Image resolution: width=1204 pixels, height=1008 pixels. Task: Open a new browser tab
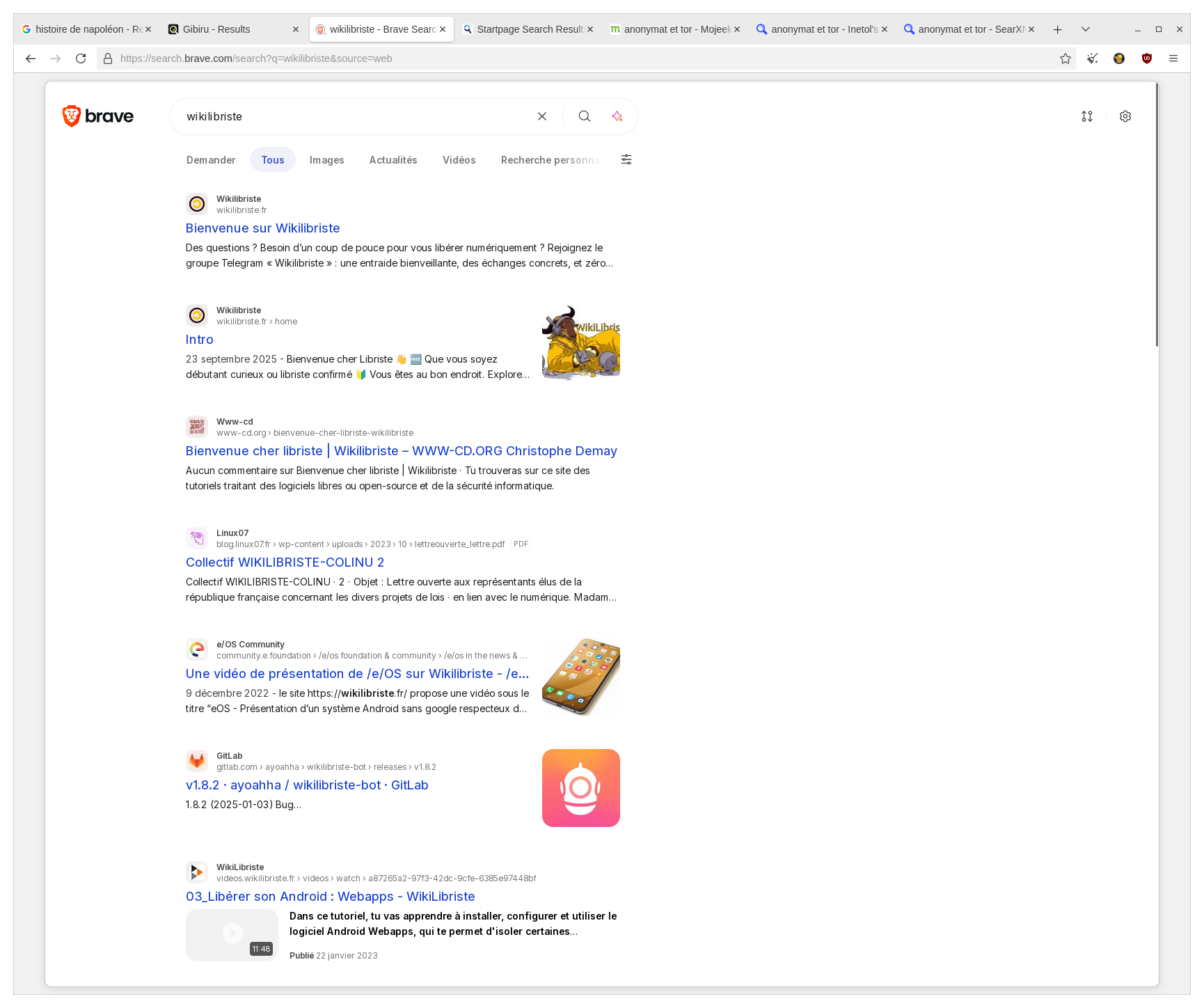point(1058,29)
